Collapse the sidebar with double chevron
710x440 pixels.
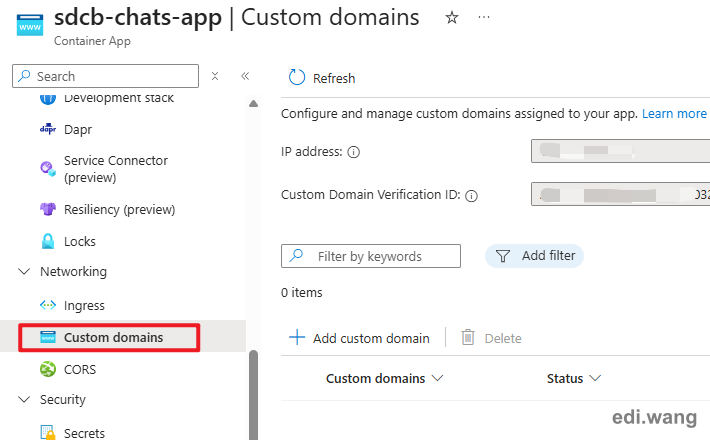[x=245, y=76]
